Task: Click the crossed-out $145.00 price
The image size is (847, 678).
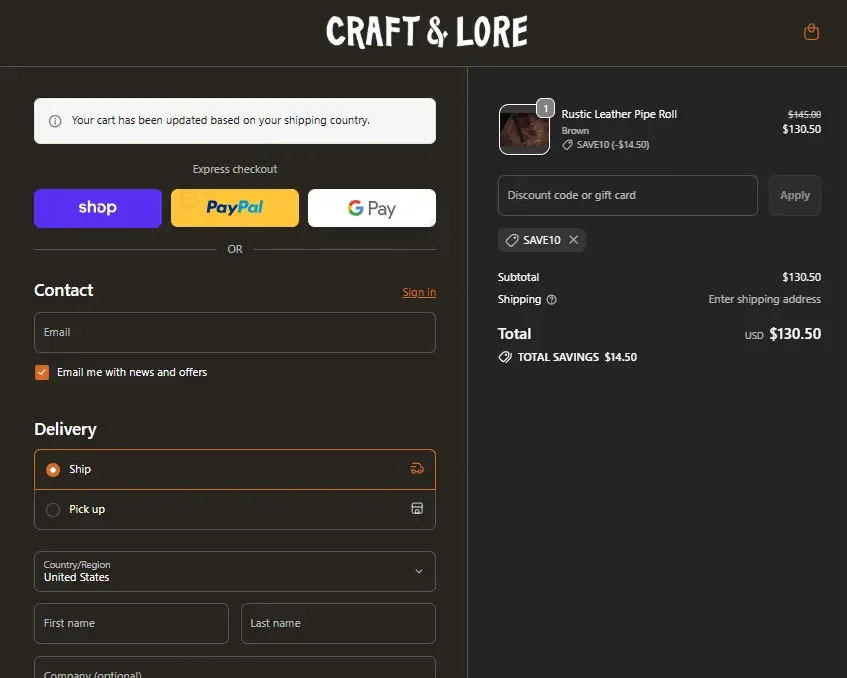Action: 804,115
